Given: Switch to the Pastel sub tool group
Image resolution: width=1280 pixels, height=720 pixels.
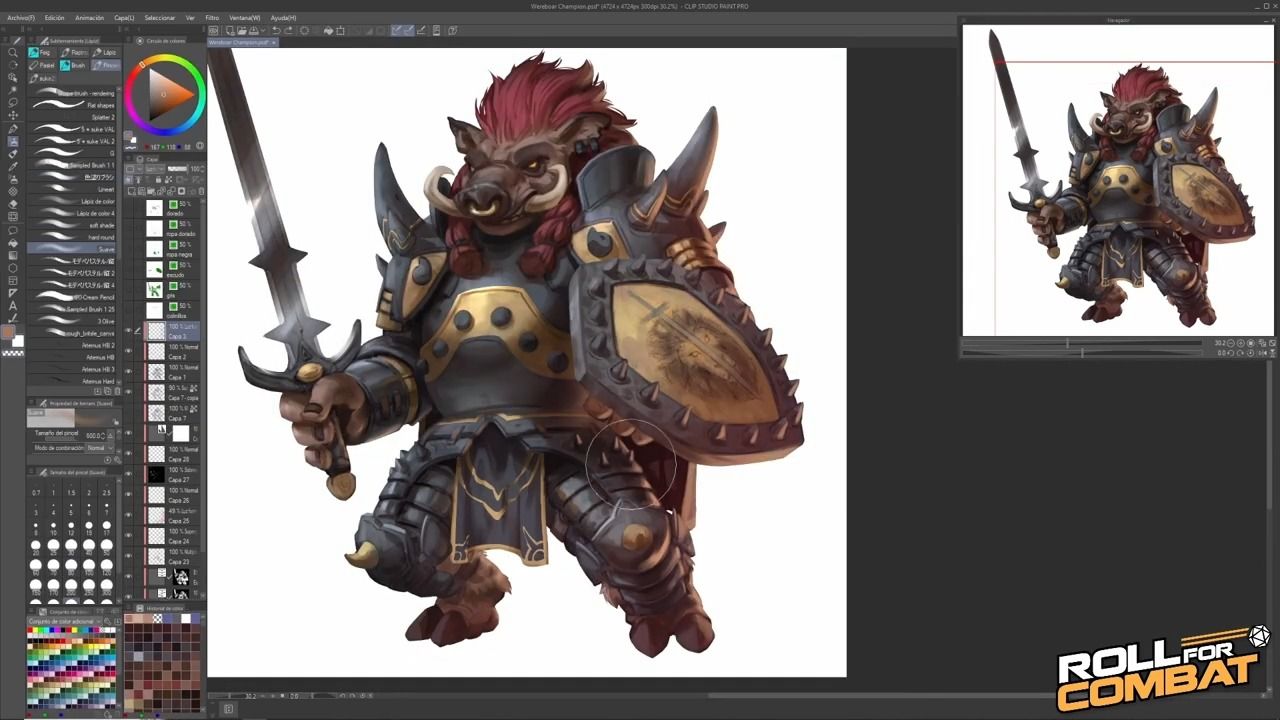Looking at the screenshot, I should pyautogui.click(x=41, y=66).
